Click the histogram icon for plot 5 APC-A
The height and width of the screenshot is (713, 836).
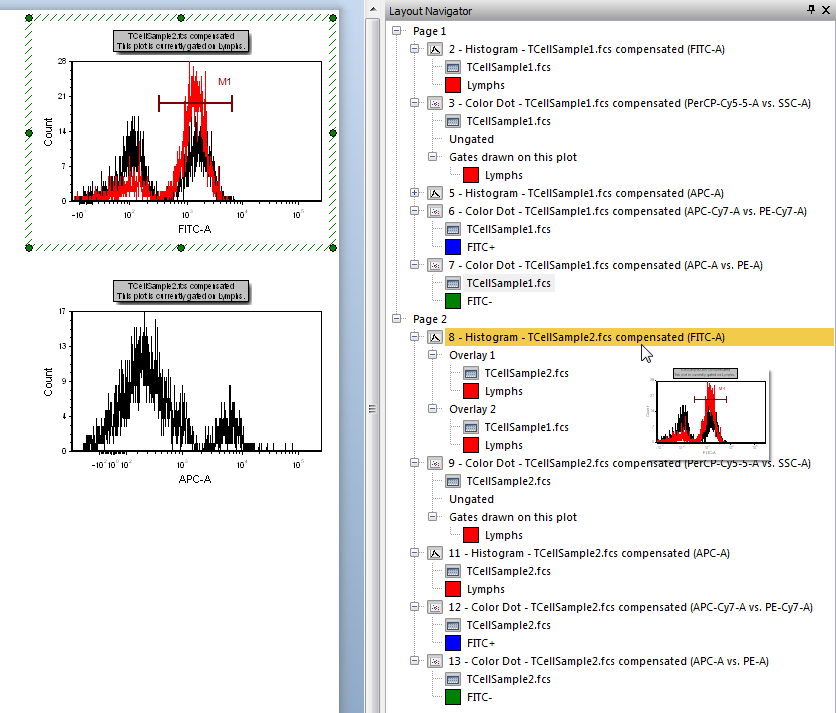tap(435, 193)
